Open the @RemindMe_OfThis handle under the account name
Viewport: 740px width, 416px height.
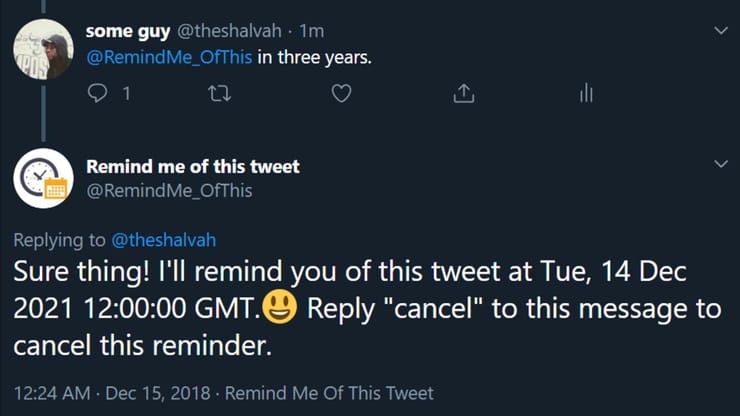pos(169,190)
